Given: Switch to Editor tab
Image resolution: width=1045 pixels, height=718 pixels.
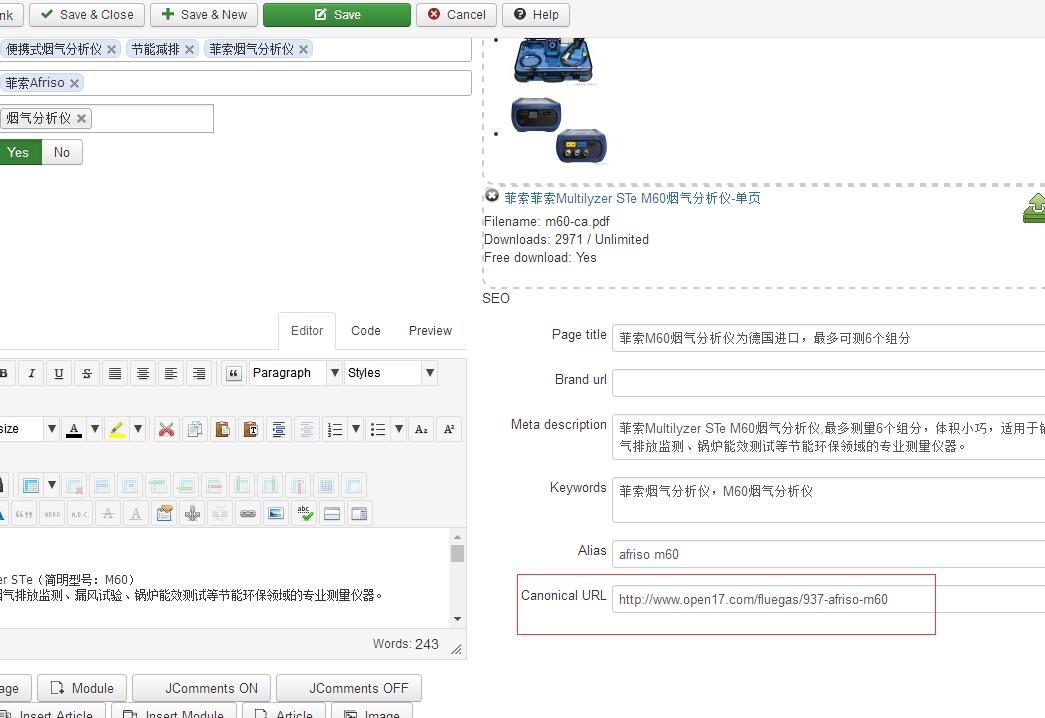Looking at the screenshot, I should click(x=307, y=331).
